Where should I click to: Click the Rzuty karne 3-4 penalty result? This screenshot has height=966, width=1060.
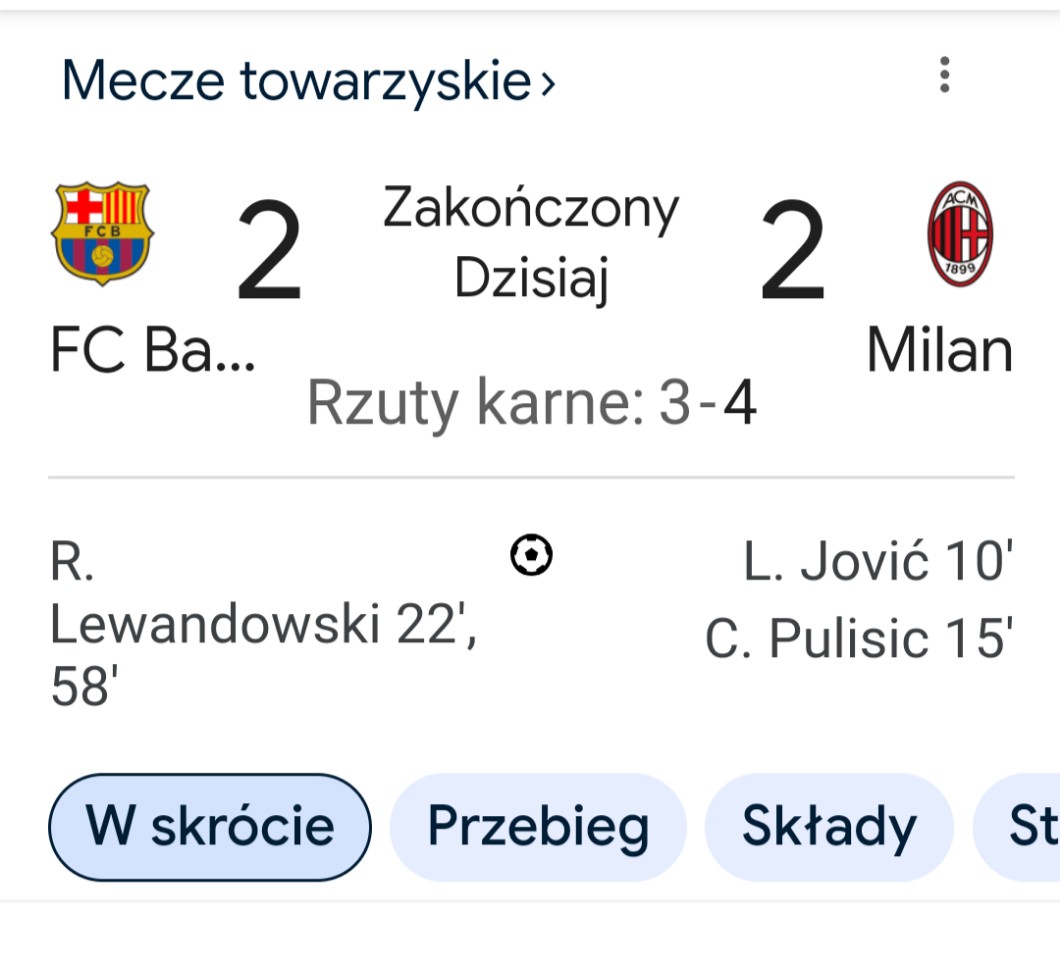pos(531,403)
